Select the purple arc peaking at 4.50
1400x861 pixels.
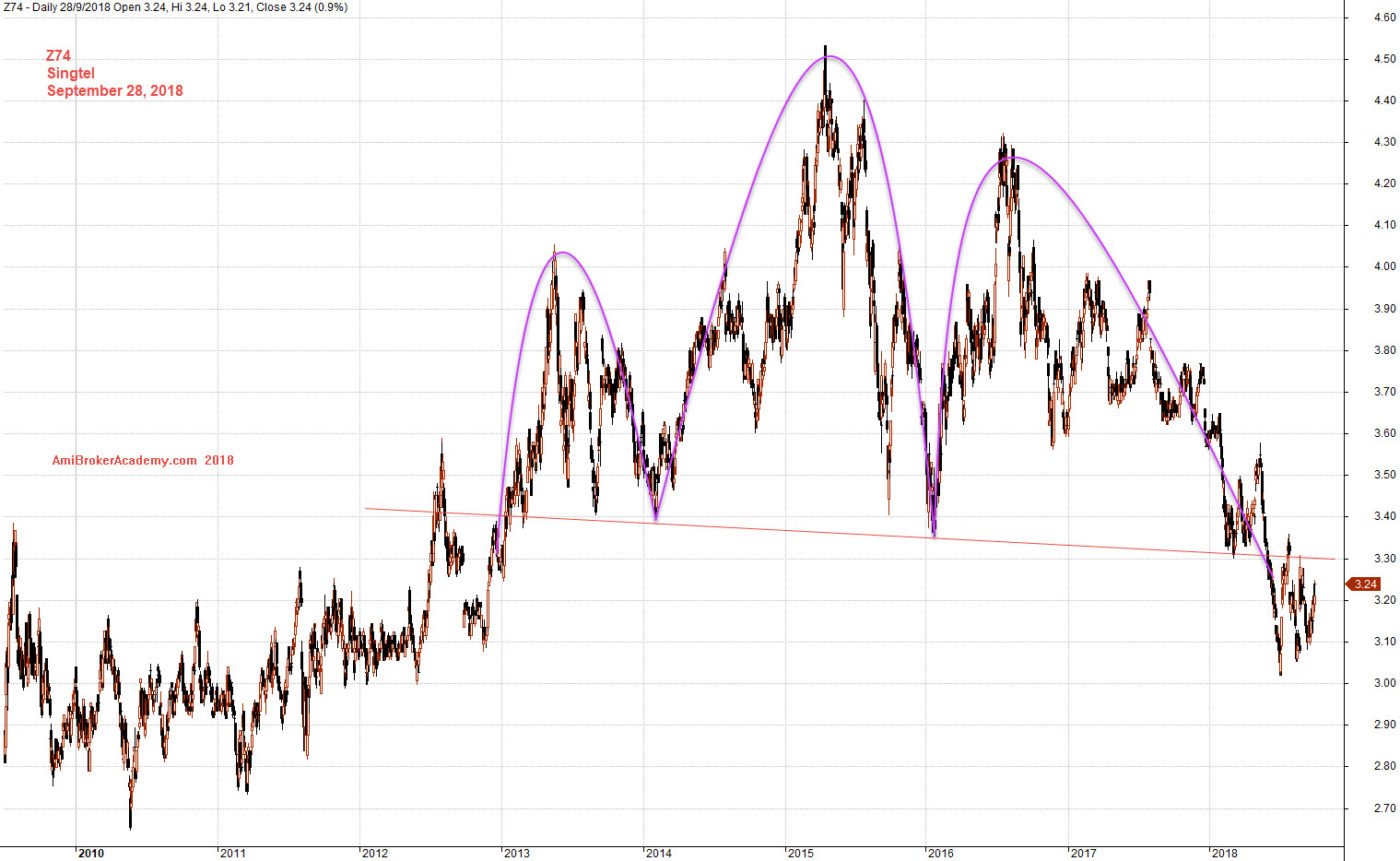pos(829,56)
